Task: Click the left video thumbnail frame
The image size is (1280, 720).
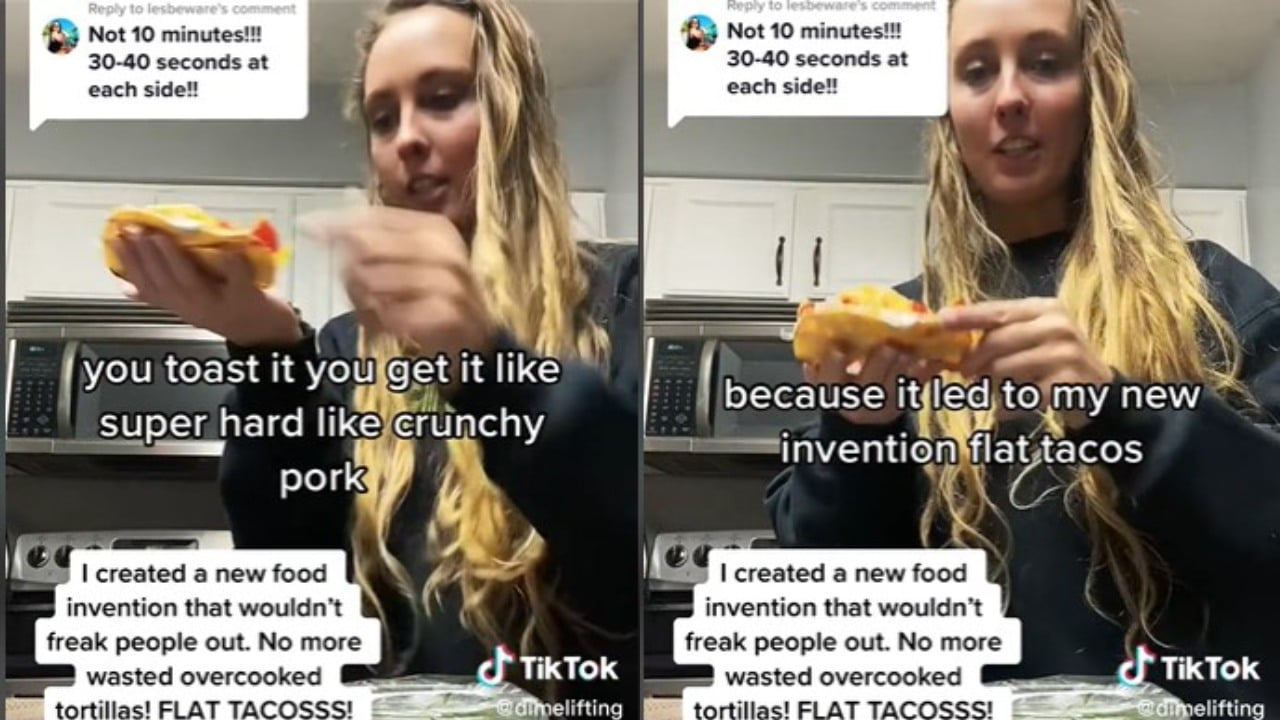Action: [x=321, y=360]
